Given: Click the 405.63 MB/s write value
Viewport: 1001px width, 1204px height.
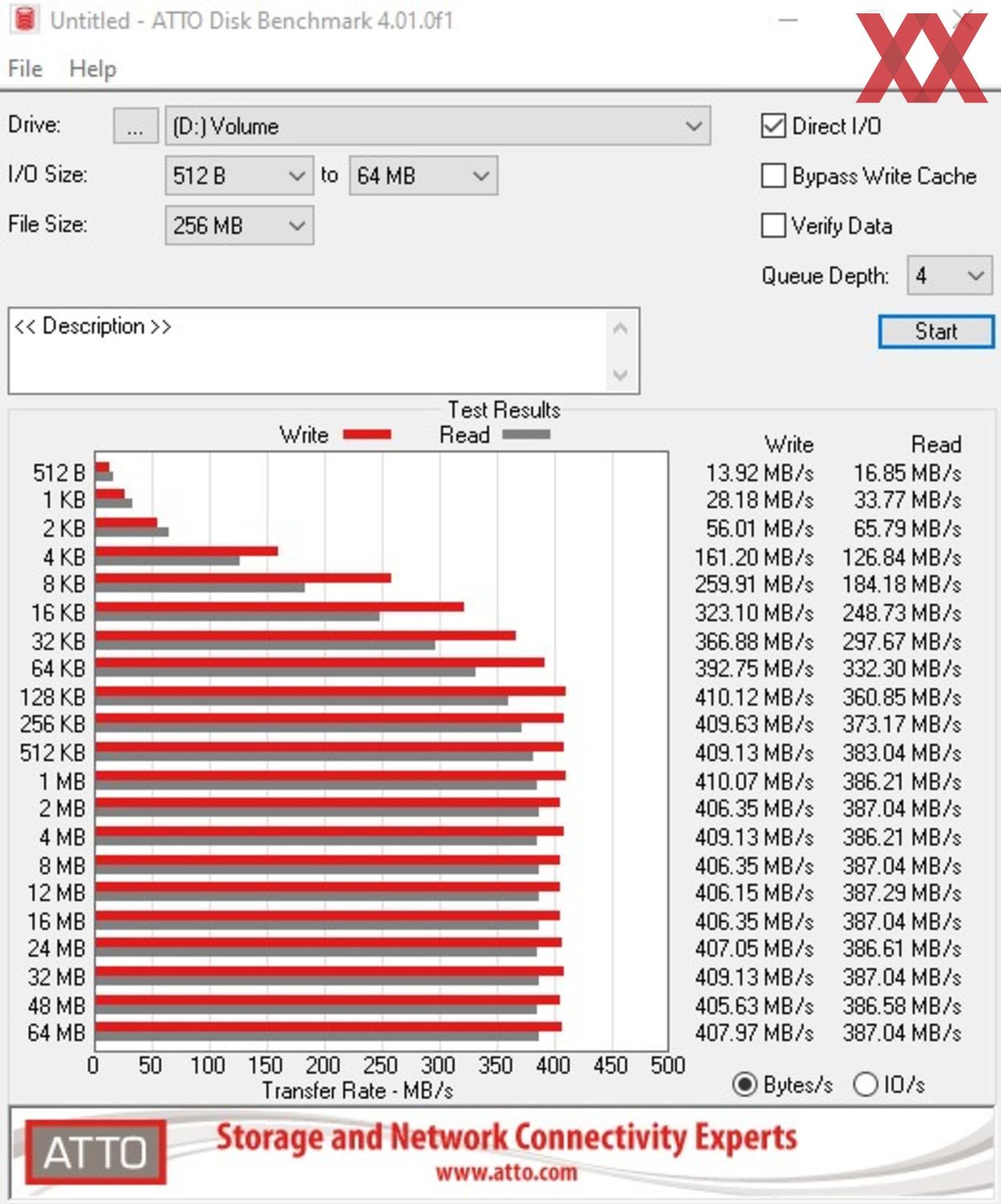Looking at the screenshot, I should pos(754,1005).
